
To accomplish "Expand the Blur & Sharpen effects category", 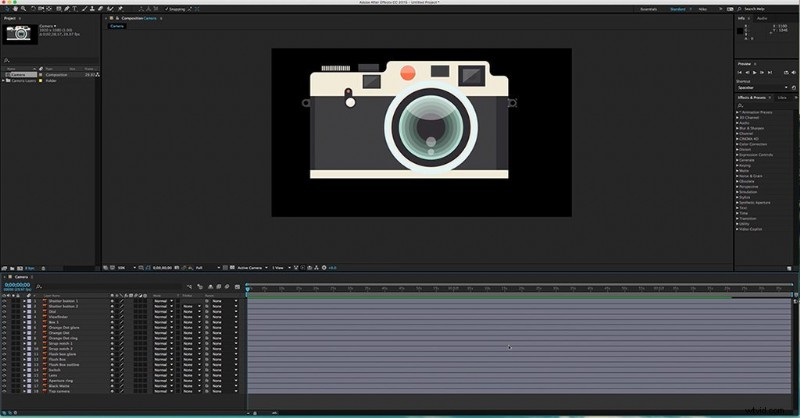I will (737, 128).
